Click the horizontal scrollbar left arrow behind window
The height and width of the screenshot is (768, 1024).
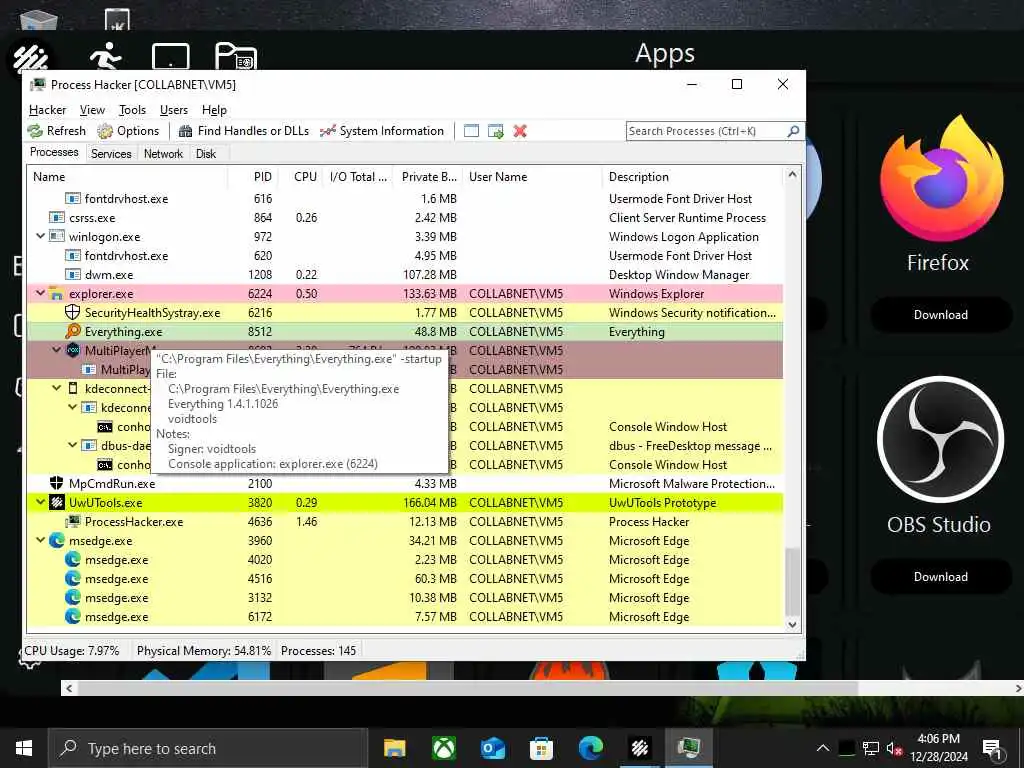69,688
